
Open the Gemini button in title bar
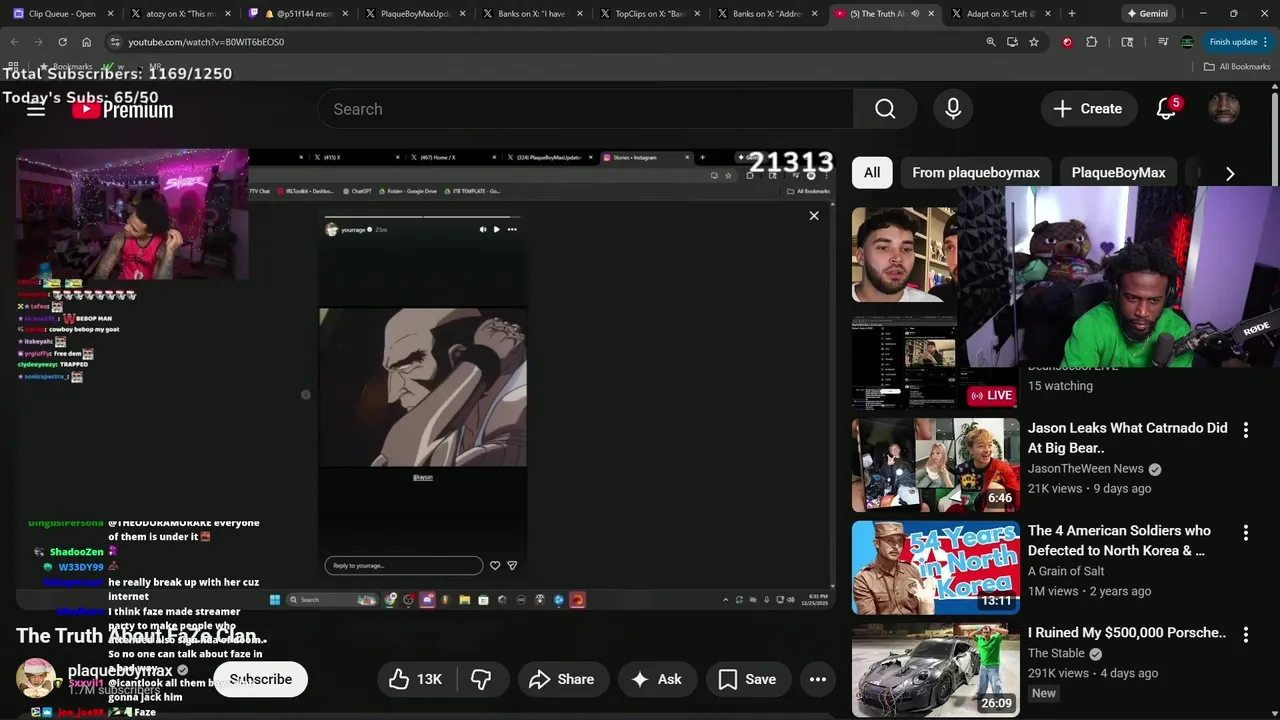pyautogui.click(x=1147, y=14)
